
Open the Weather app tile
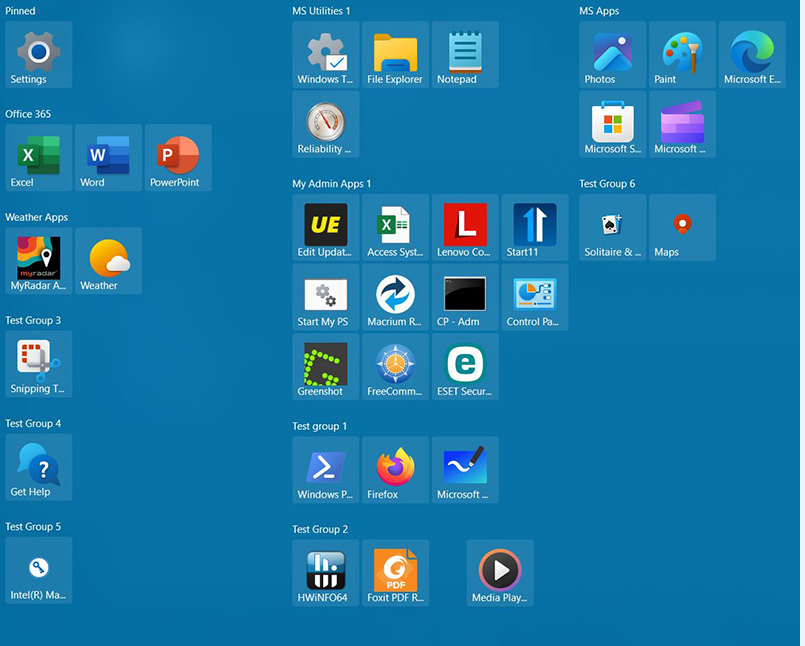tap(108, 261)
